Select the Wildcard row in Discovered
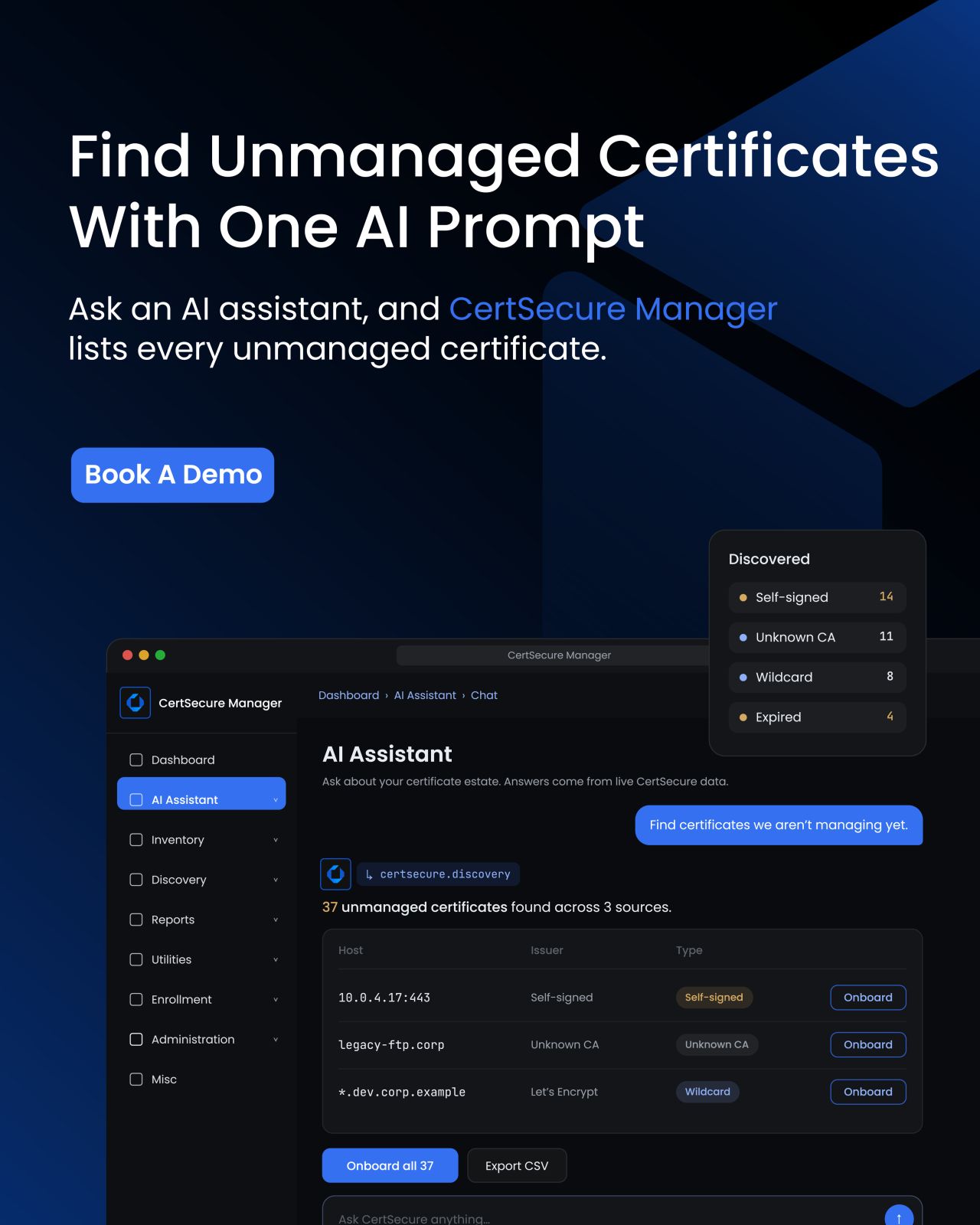 pyautogui.click(x=817, y=677)
